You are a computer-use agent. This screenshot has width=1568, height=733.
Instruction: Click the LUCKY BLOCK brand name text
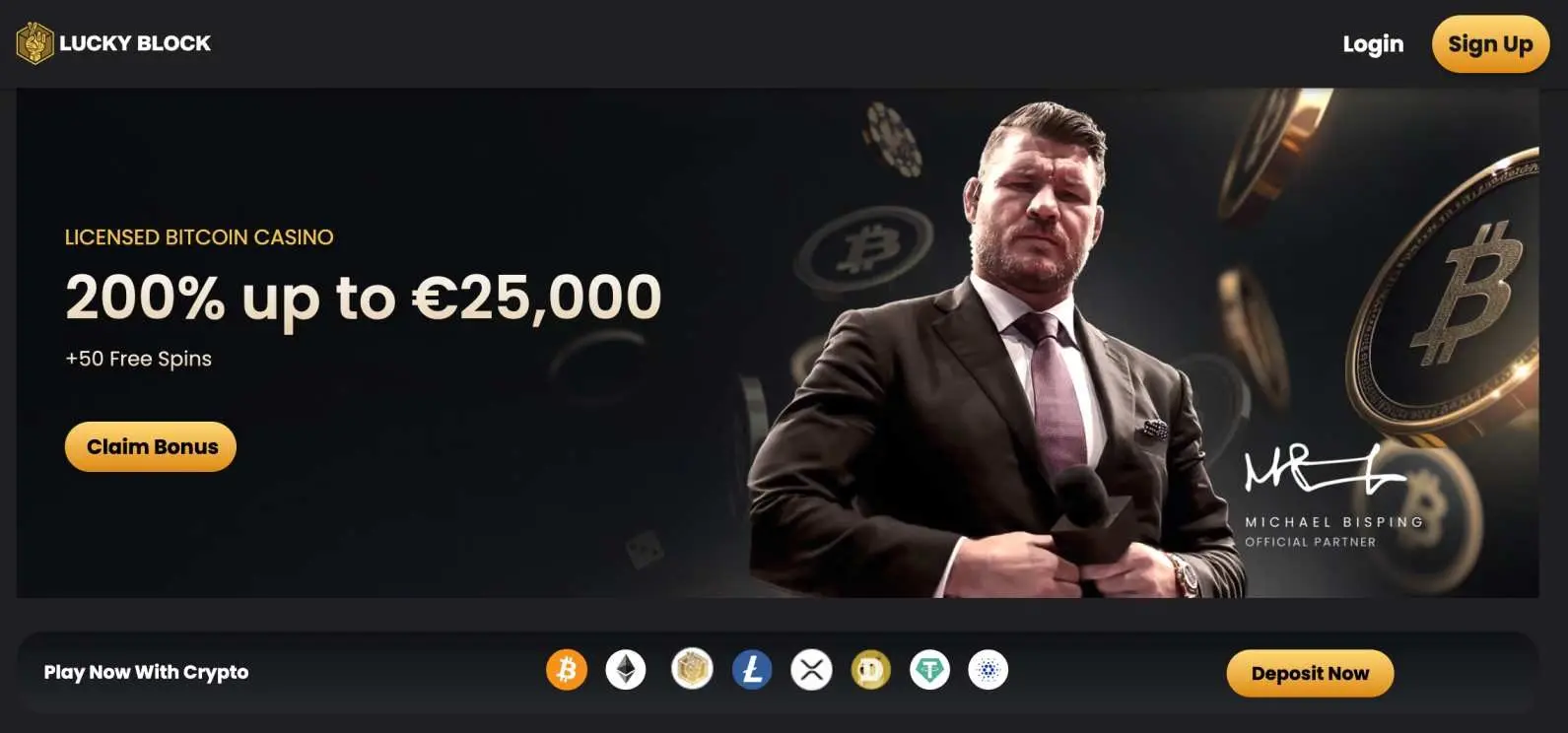[135, 43]
